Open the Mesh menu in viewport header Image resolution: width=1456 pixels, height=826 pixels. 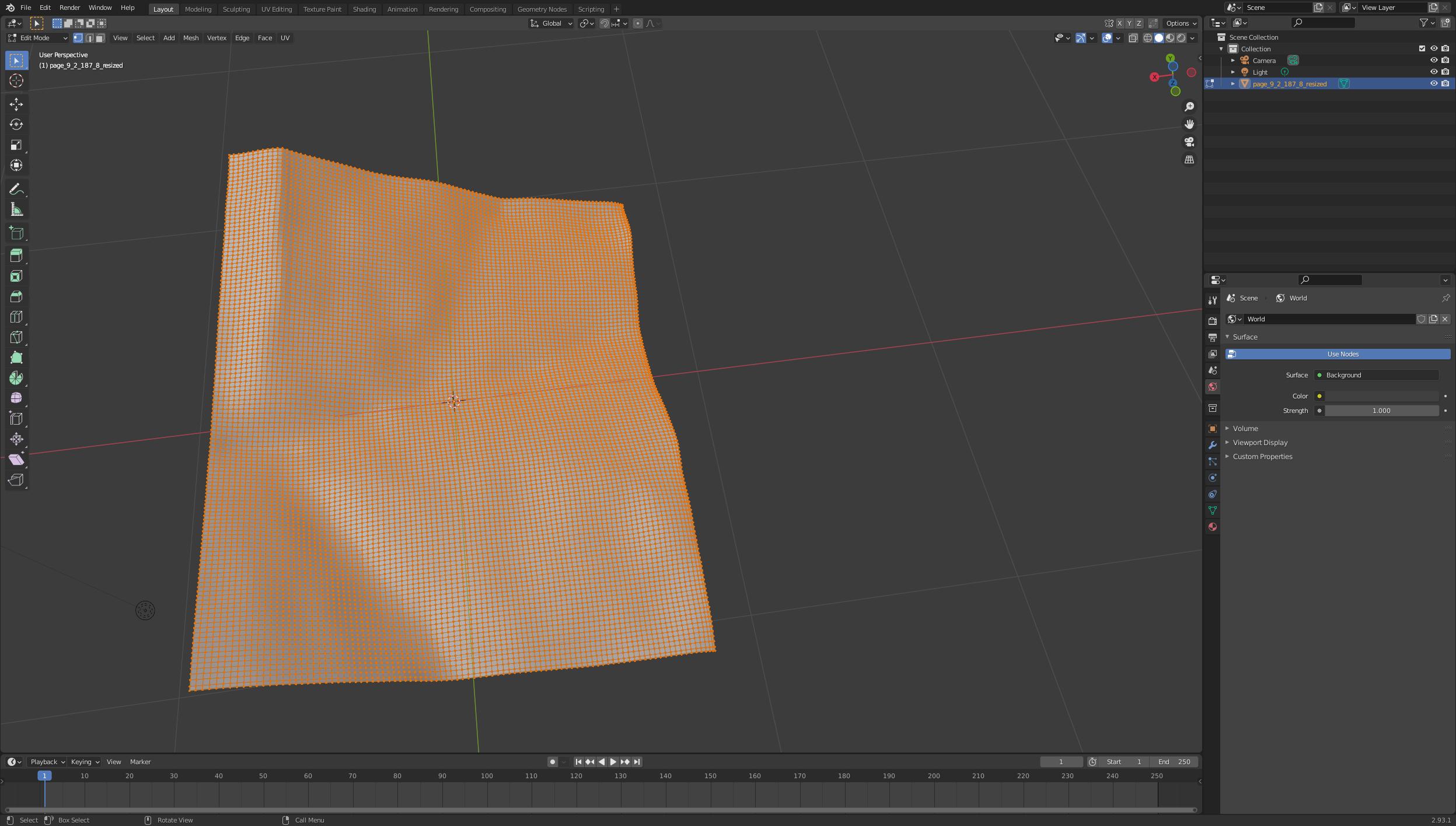pyautogui.click(x=191, y=38)
